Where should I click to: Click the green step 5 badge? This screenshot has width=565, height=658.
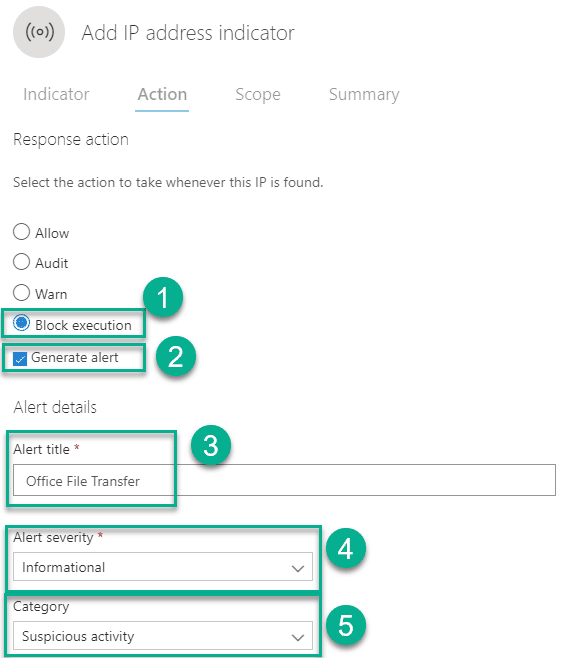(x=345, y=625)
